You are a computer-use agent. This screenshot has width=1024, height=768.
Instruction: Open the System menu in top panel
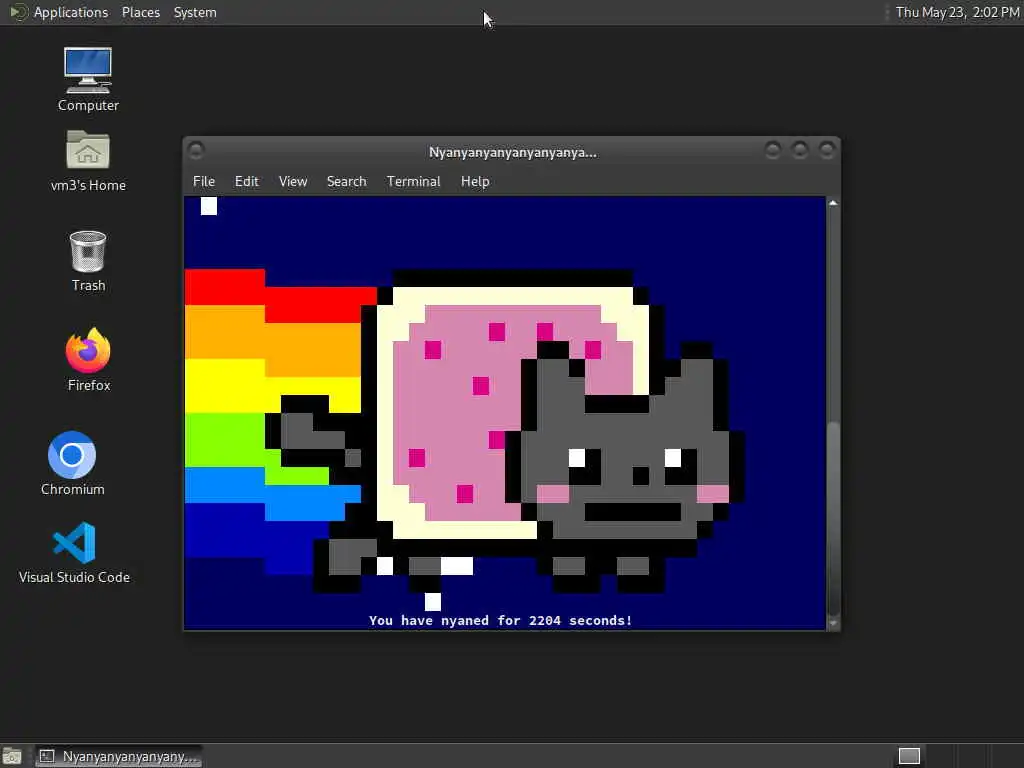pyautogui.click(x=195, y=12)
